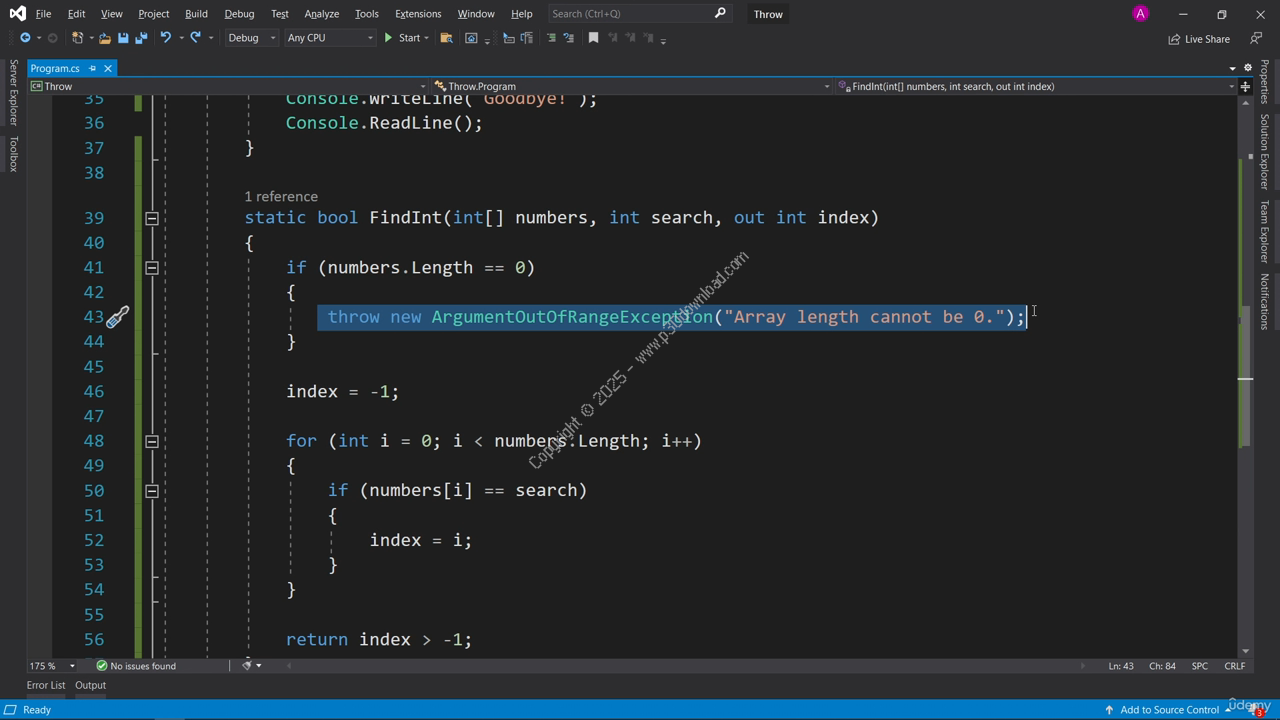The height and width of the screenshot is (720, 1280).
Task: Open the Server Explorer side tab
Action: (x=13, y=92)
